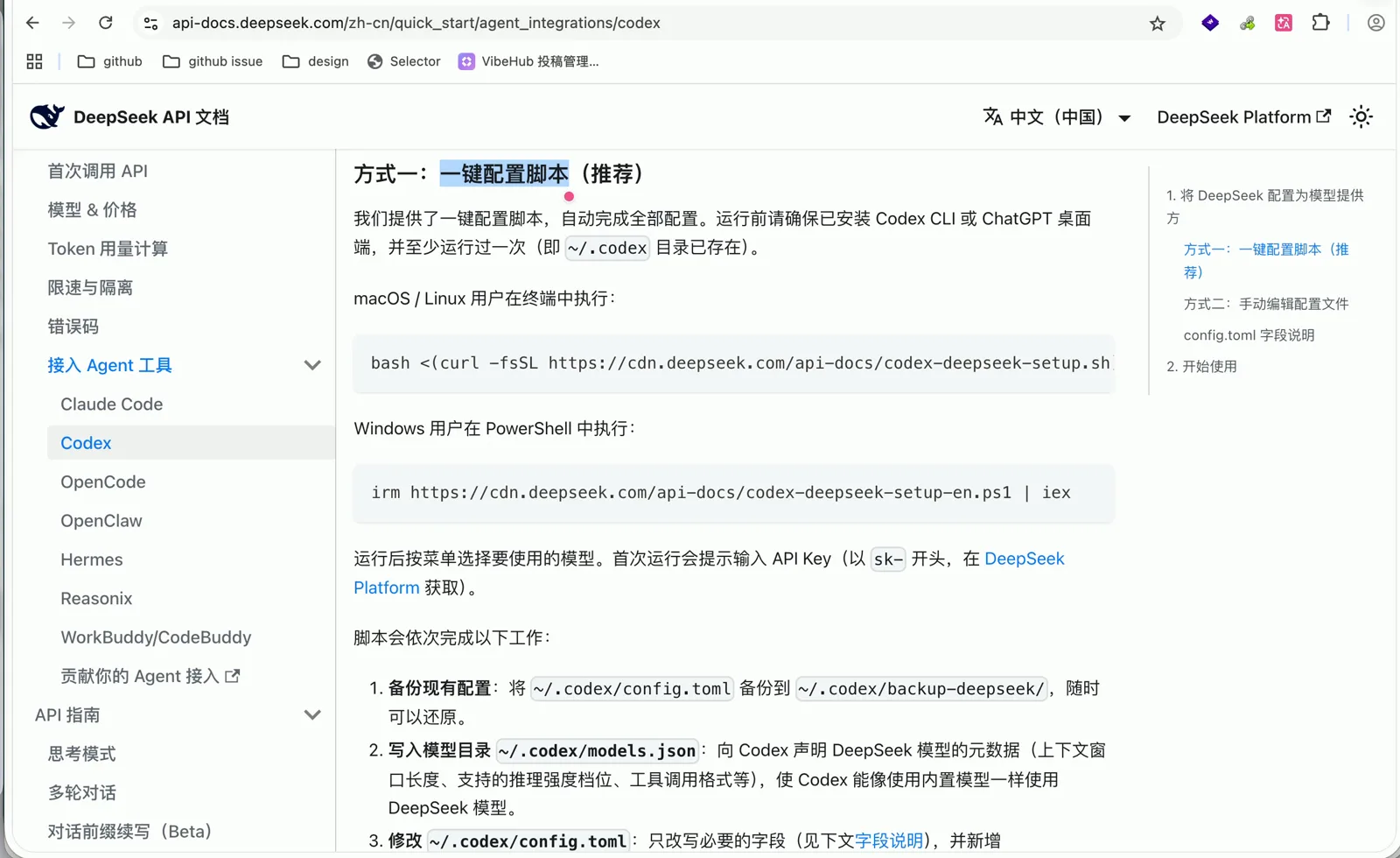This screenshot has width=1400, height=858.
Task: Open the 字段说明 link in step 3
Action: [x=888, y=841]
